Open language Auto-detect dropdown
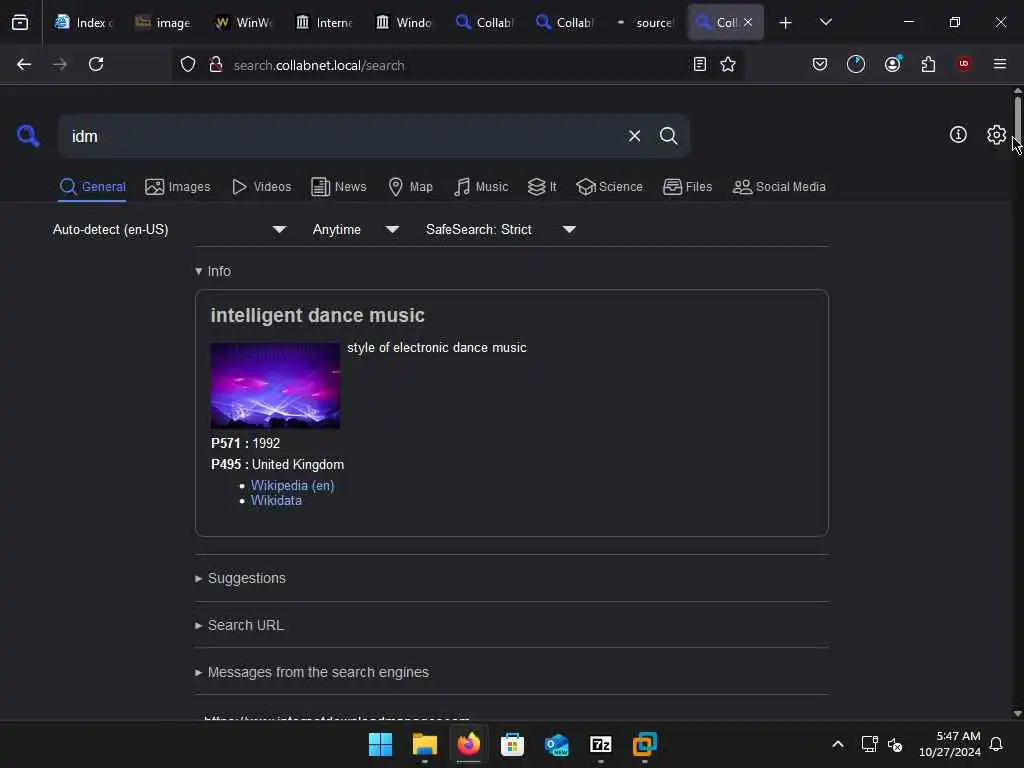 169,229
